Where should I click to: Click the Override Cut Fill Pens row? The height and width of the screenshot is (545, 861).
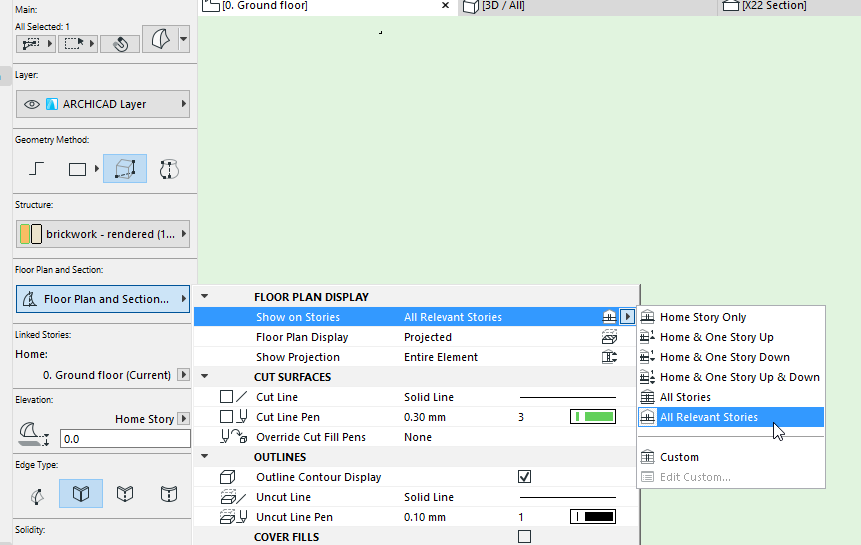416,437
